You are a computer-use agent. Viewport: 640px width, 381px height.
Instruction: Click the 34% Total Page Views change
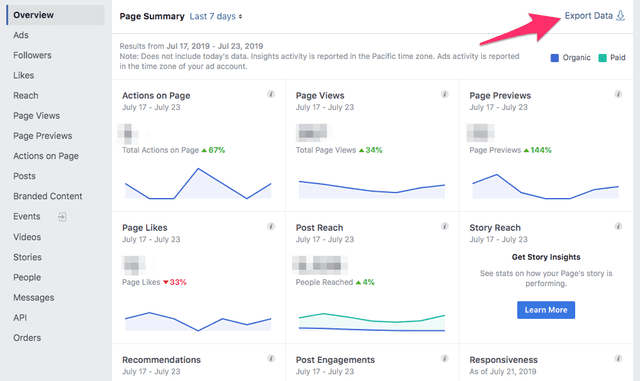371,150
